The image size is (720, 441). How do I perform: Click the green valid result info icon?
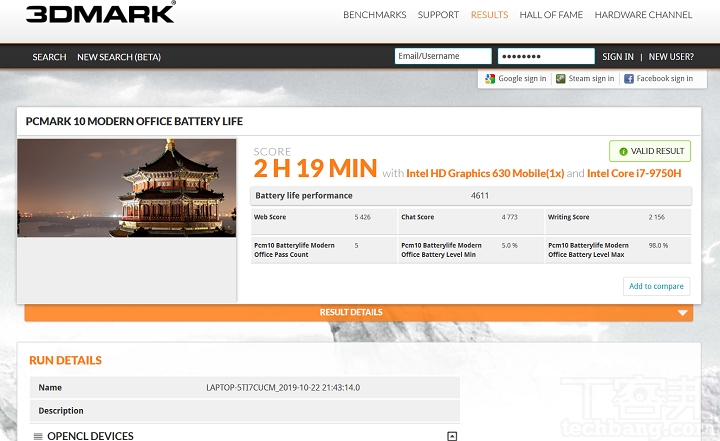point(623,152)
